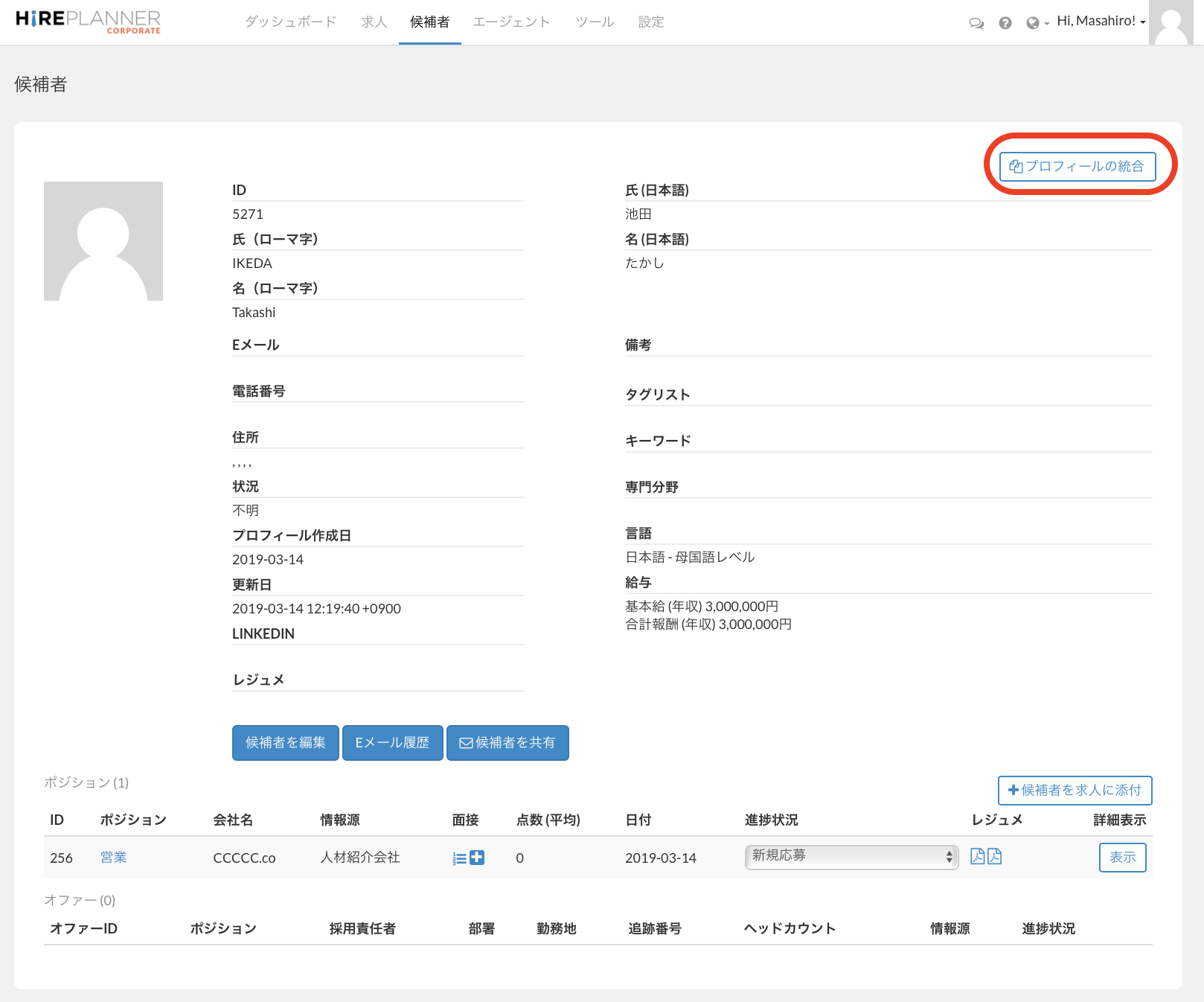The height and width of the screenshot is (1002, 1204).
Task: Open the first resume PDF icon
Action: (978, 857)
